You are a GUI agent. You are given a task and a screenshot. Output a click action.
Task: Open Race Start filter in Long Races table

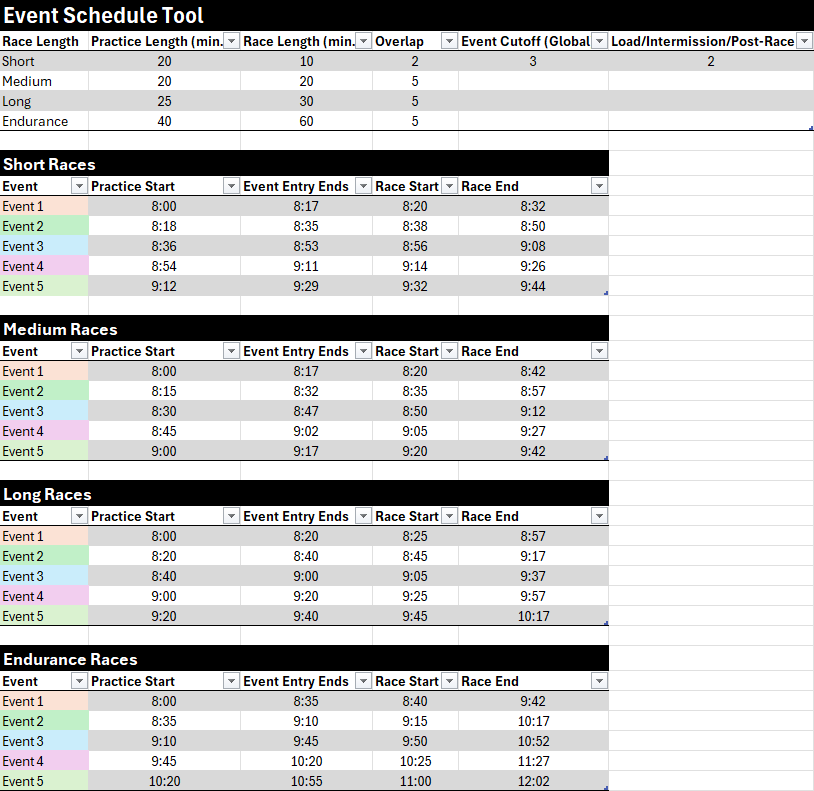pos(449,516)
